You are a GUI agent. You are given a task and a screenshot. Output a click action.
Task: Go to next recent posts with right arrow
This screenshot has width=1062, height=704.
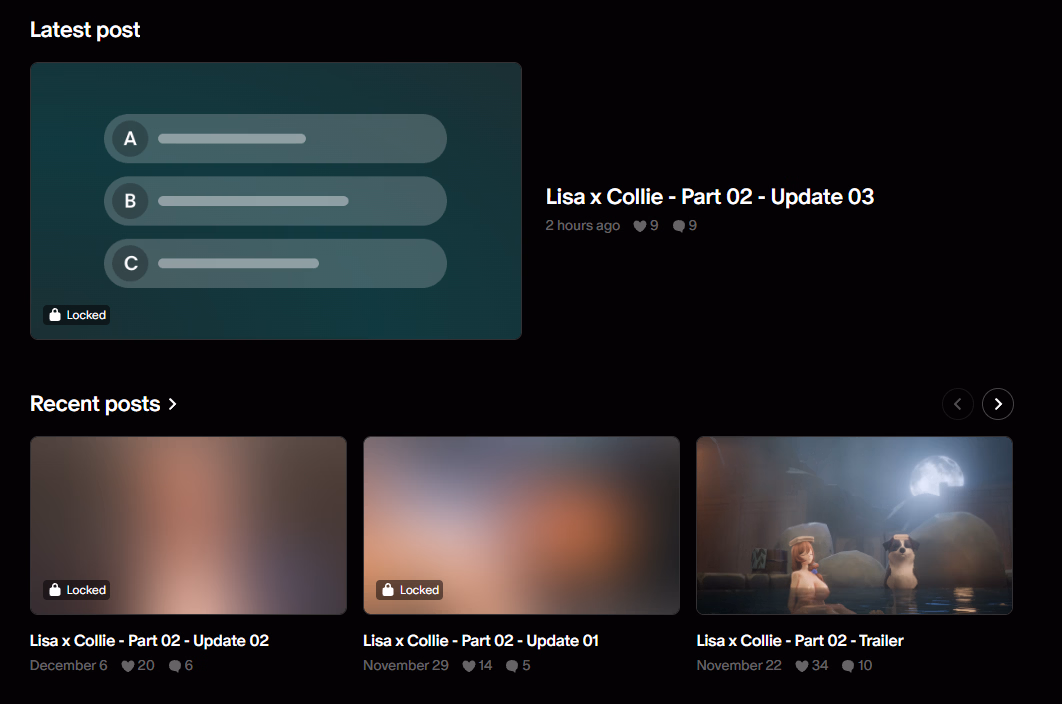[998, 404]
